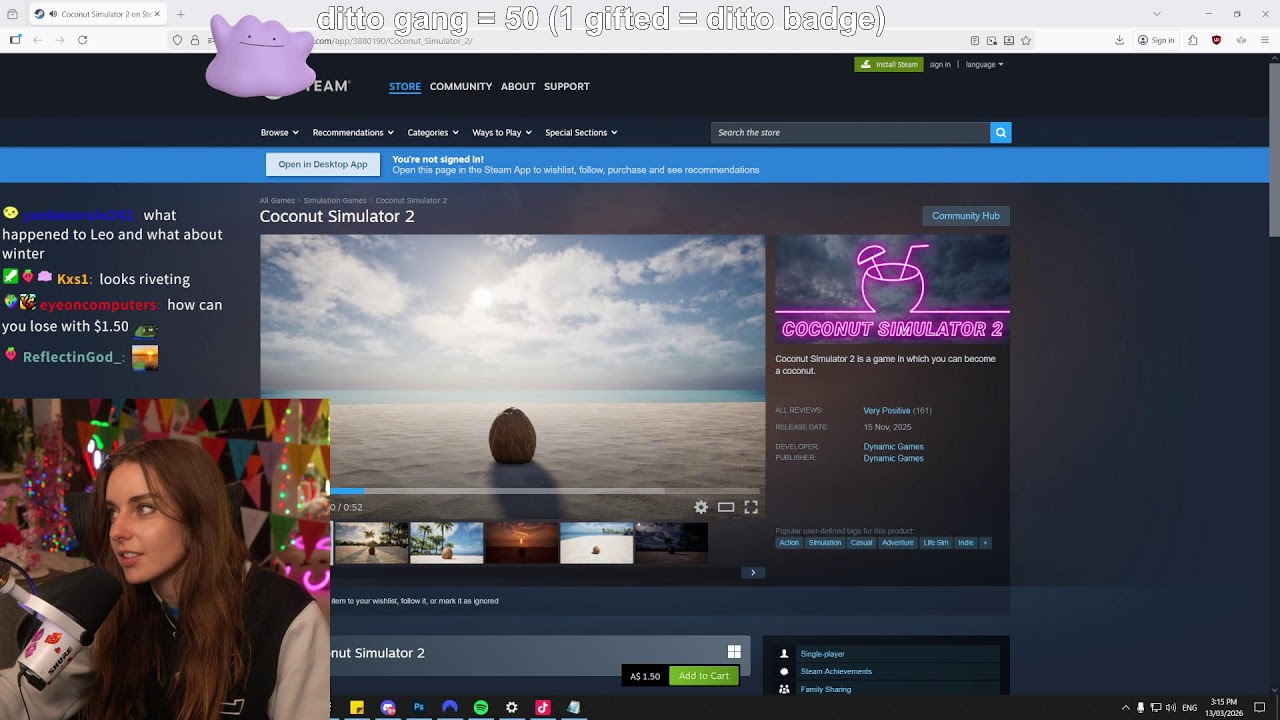Expand the Browse menu
Viewport: 1280px width, 720px height.
tap(279, 132)
